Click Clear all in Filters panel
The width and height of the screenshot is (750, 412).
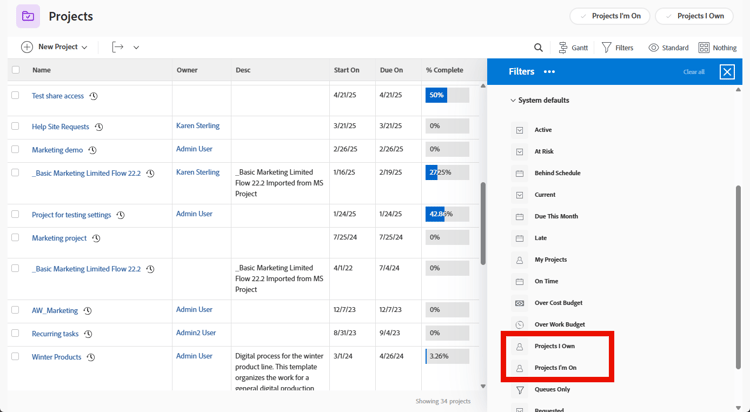[694, 72]
